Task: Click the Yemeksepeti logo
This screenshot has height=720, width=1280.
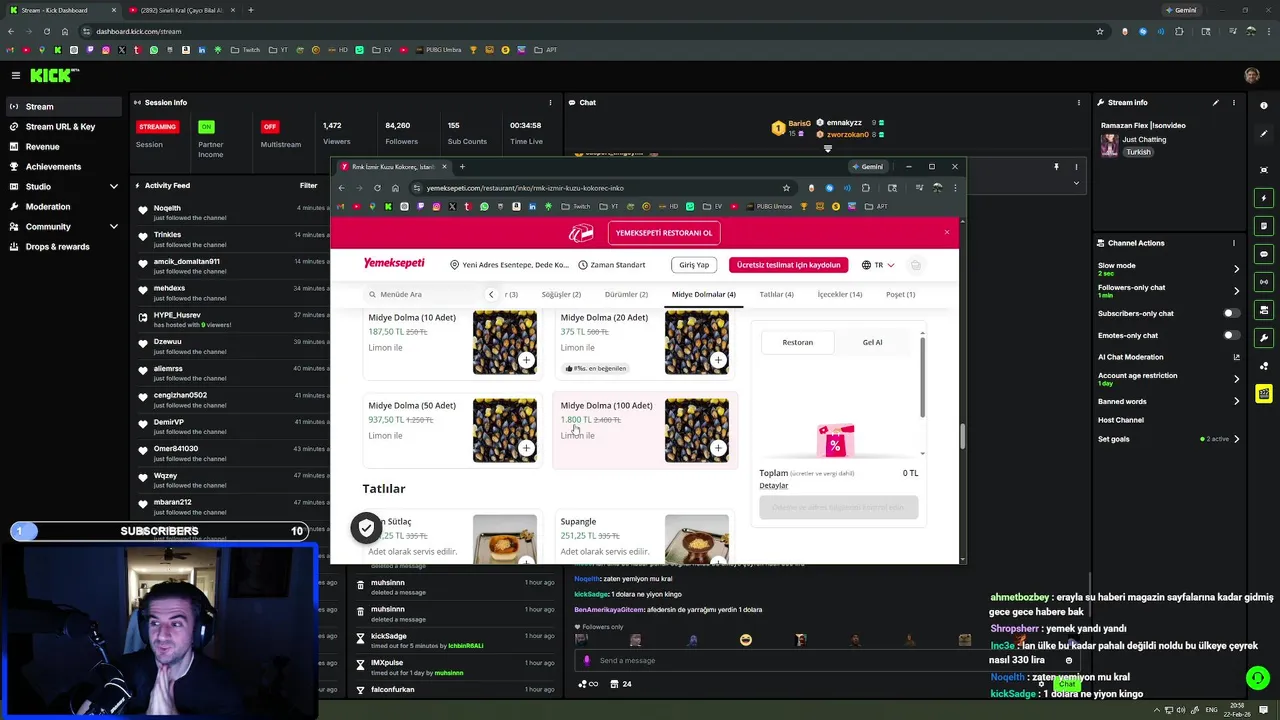Action: pyautogui.click(x=394, y=263)
